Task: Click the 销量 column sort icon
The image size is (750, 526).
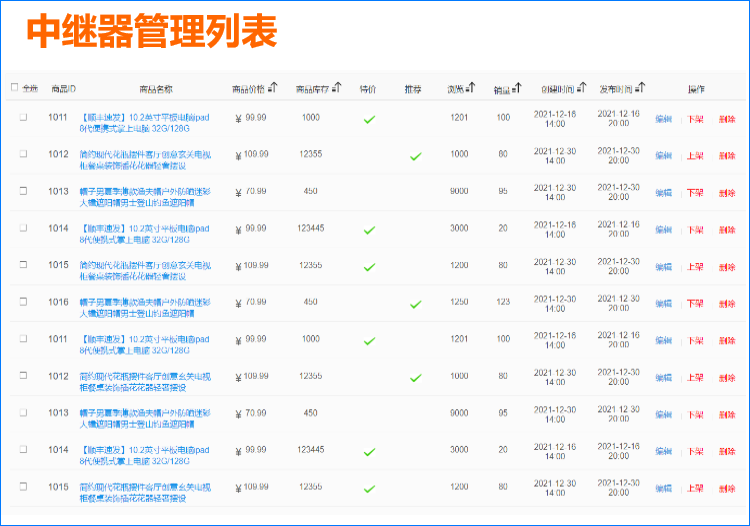Action: [516, 89]
